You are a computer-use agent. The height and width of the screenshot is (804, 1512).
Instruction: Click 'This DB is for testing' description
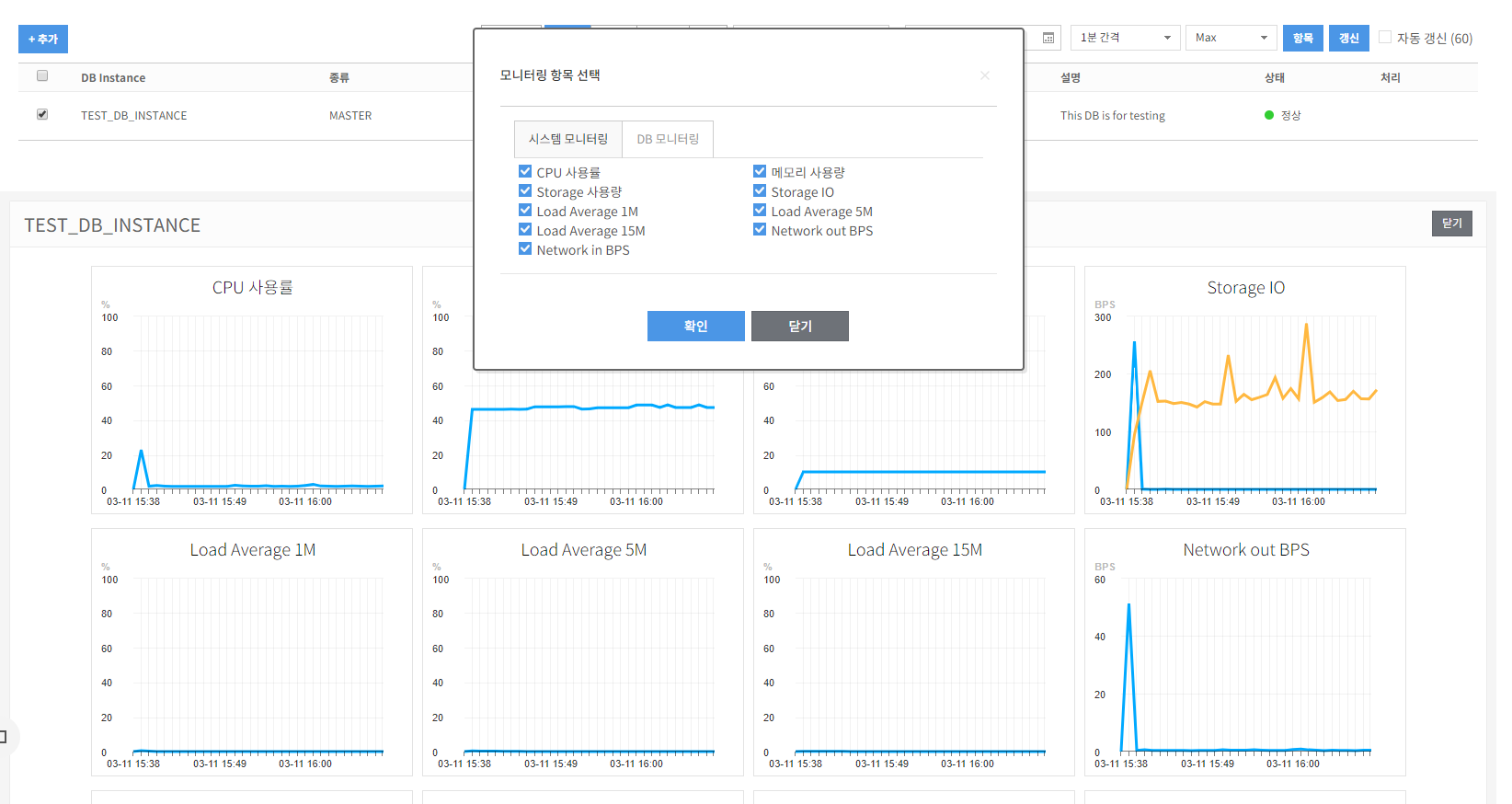pos(1113,115)
